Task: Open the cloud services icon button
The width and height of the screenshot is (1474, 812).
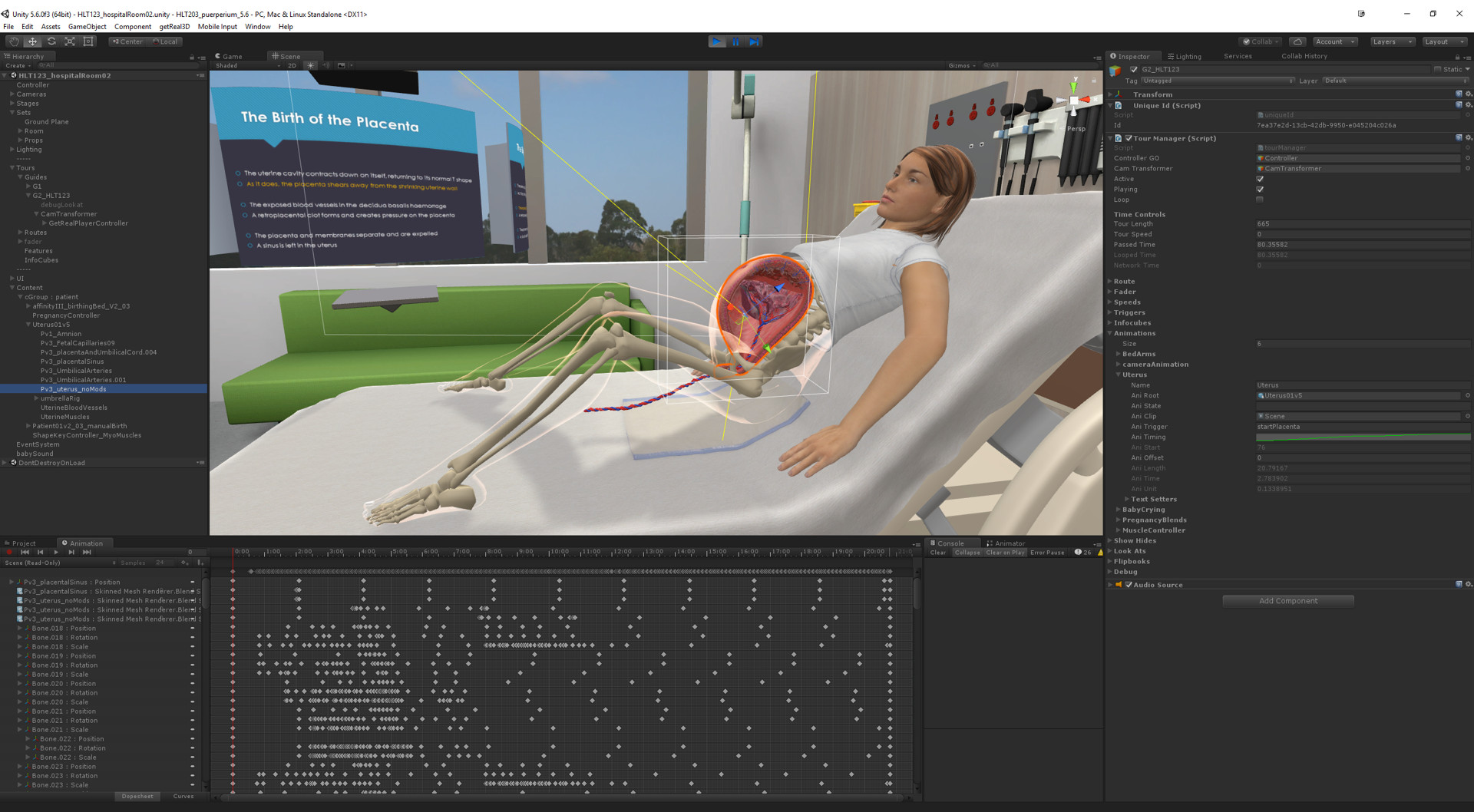Action: (1297, 41)
